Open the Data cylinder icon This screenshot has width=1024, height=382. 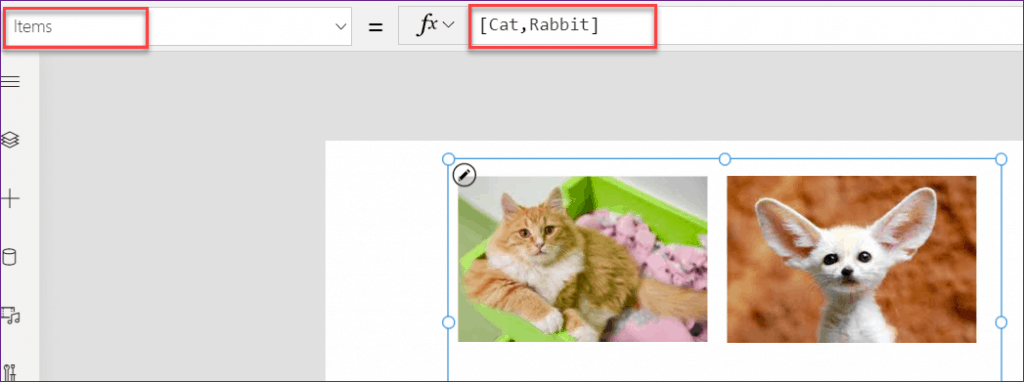click(x=10, y=257)
